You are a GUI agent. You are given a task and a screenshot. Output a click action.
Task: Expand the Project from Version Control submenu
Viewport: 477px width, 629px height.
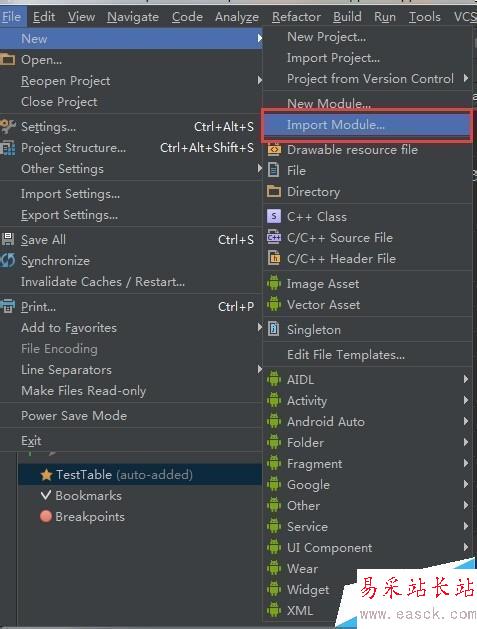(368, 79)
